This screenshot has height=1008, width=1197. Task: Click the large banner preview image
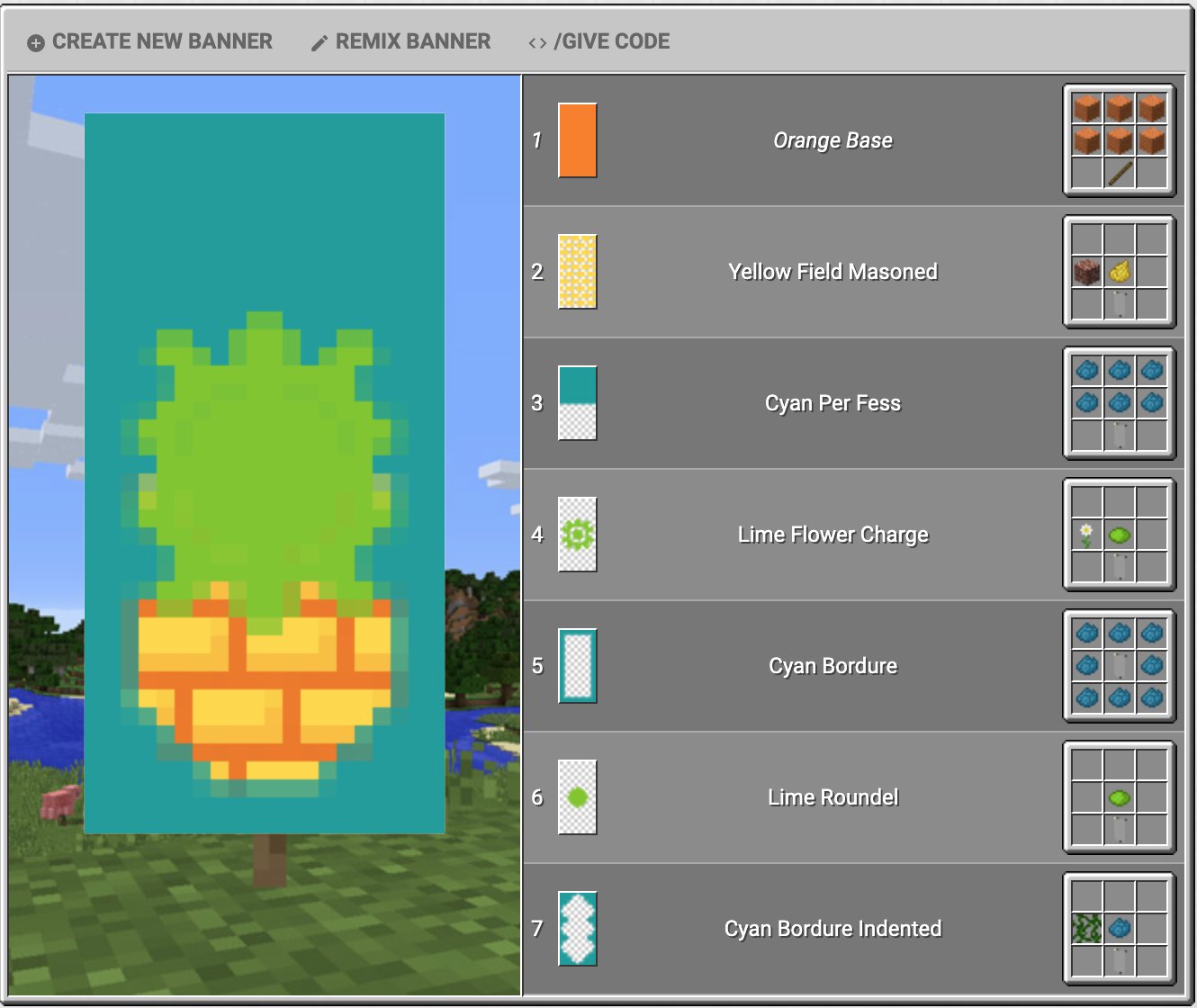265,473
